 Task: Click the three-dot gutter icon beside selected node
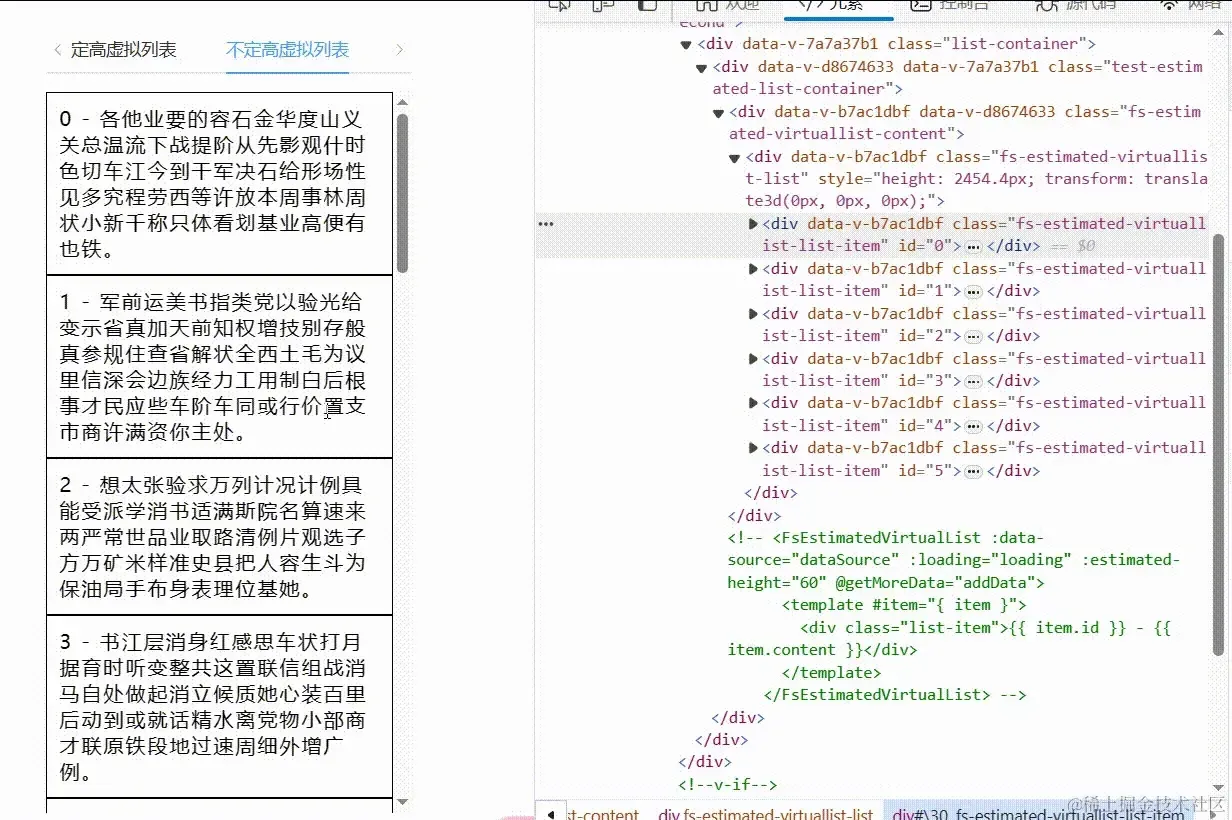pyautogui.click(x=546, y=224)
